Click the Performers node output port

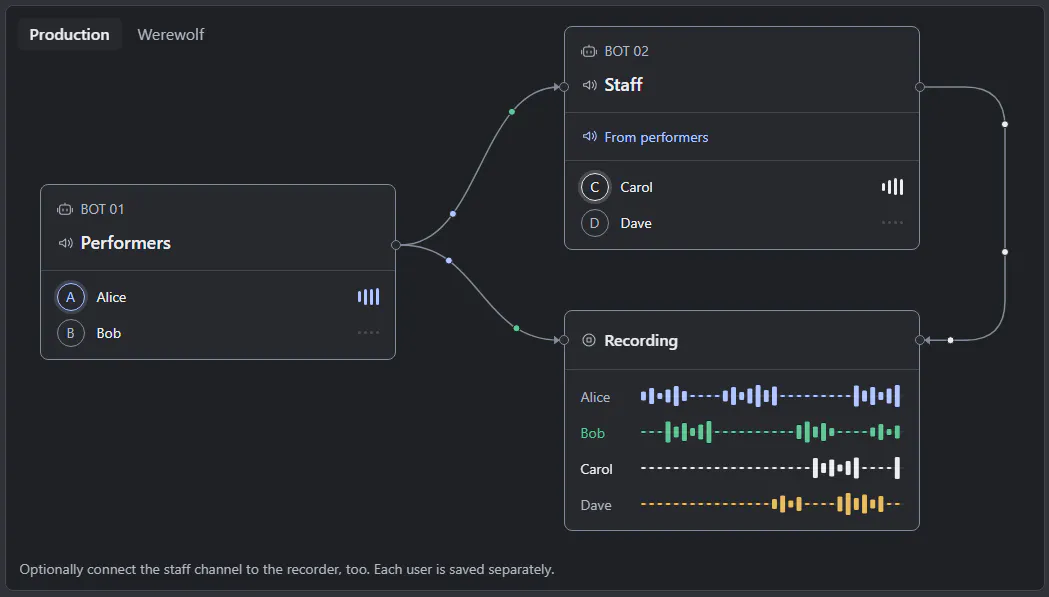click(x=396, y=245)
